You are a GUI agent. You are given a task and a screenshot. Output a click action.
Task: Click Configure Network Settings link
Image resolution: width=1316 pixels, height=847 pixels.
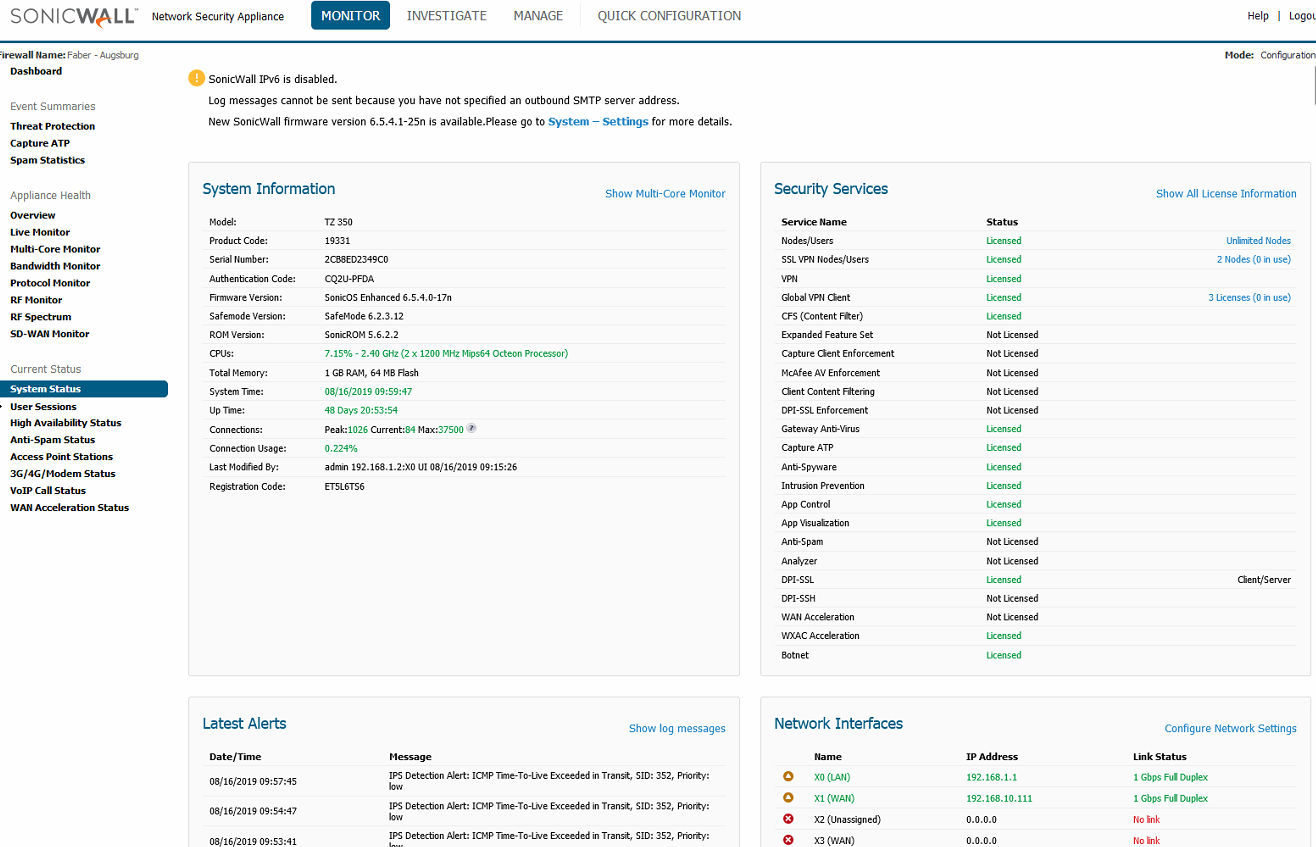[x=1231, y=729]
